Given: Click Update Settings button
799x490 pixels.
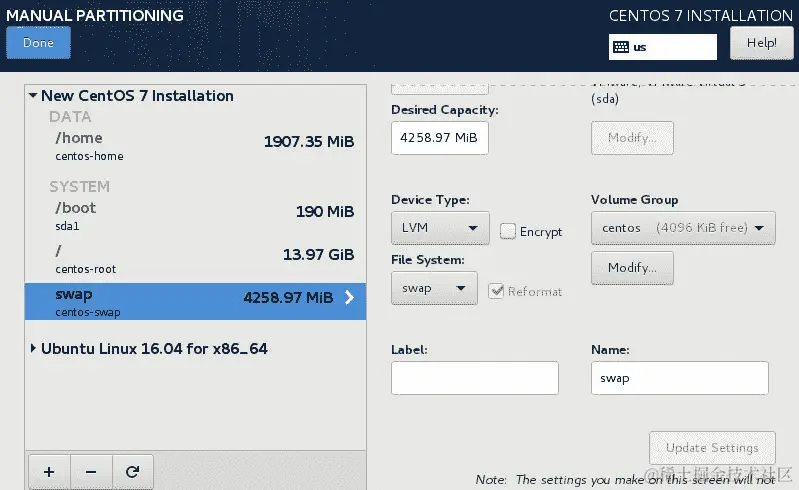Looking at the screenshot, I should (712, 448).
